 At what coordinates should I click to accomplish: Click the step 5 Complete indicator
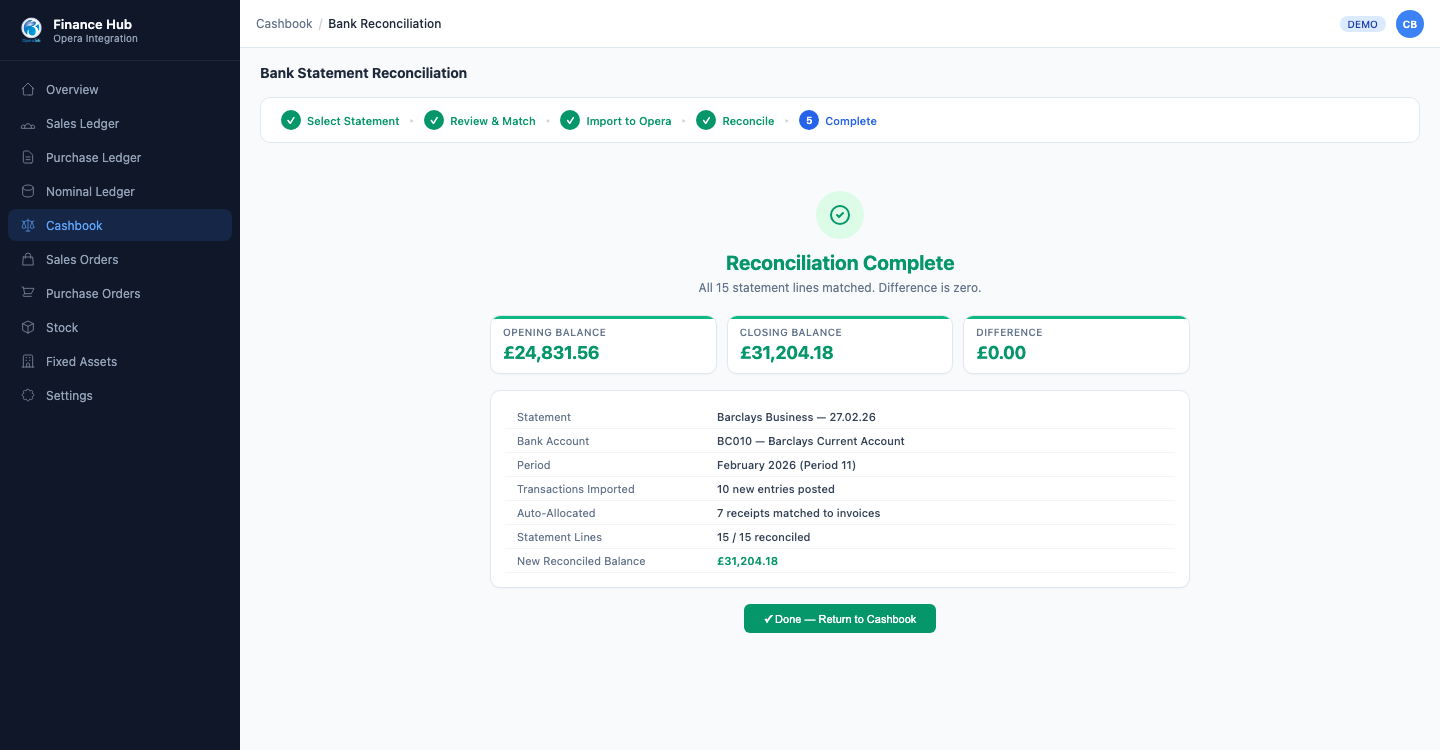click(809, 121)
